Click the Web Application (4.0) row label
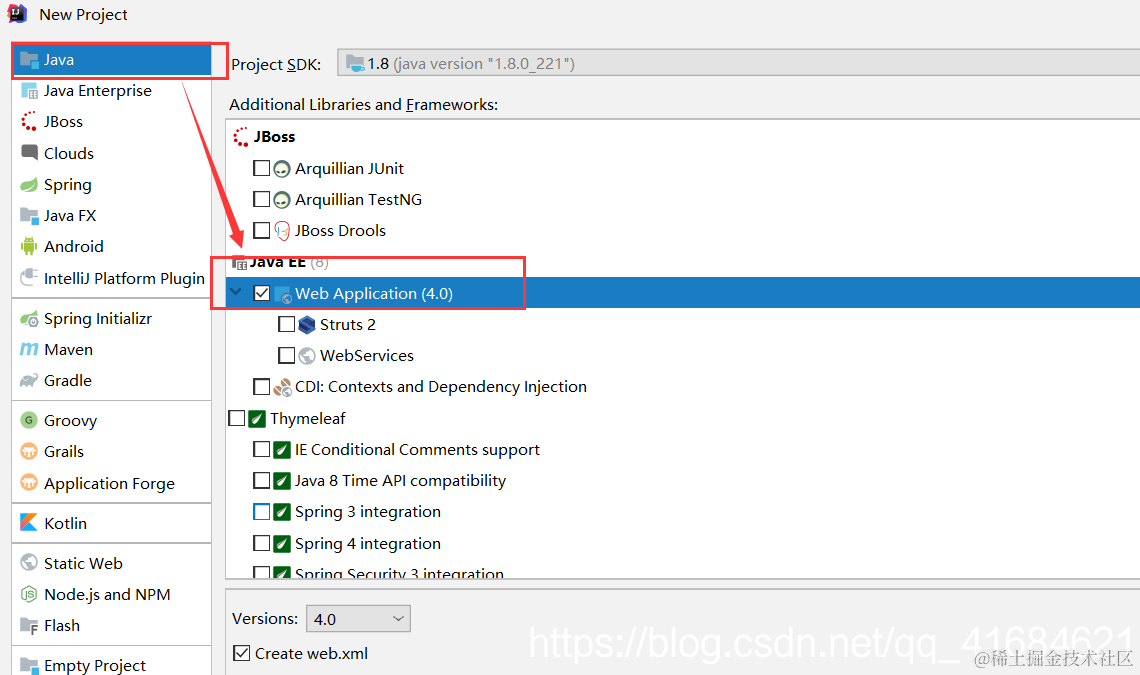Screen dimensions: 1140x675 [374, 294]
